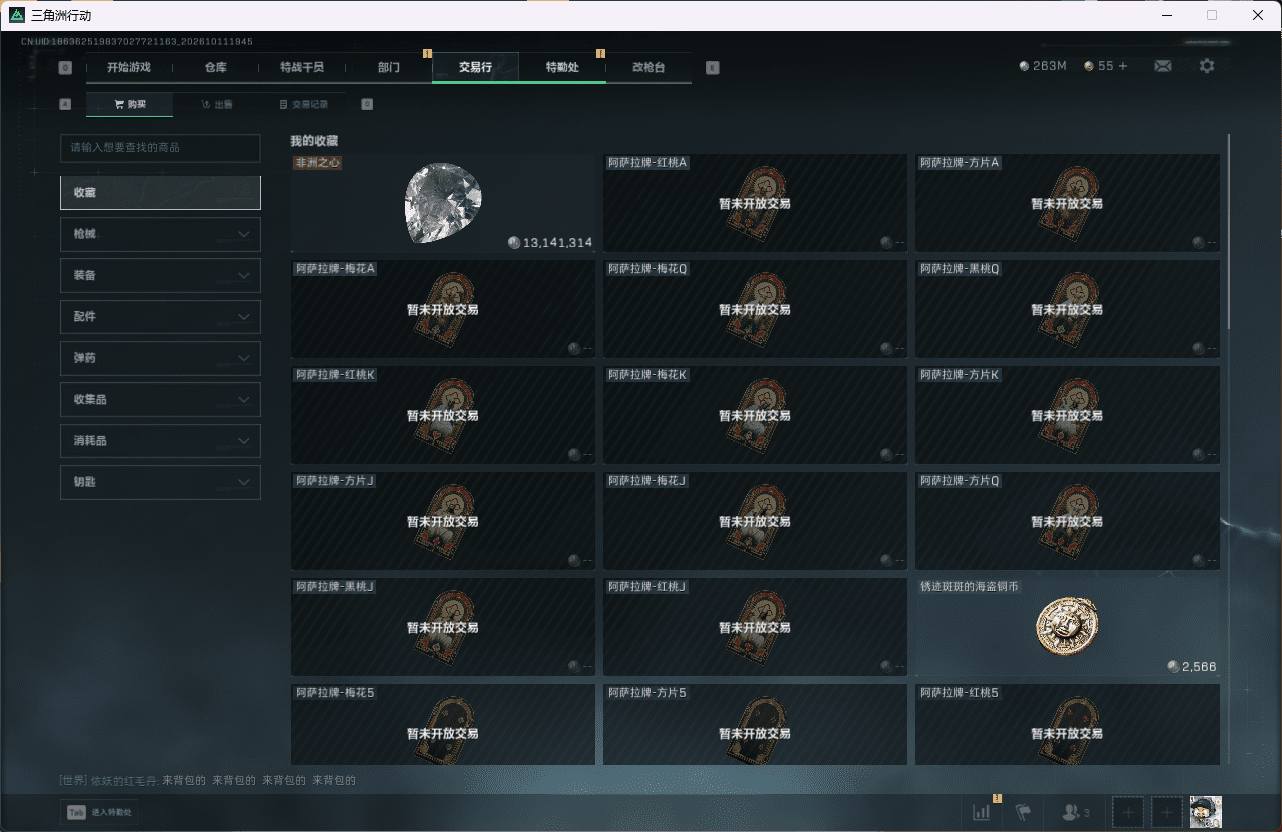
Task: Add teammate in first empty squad slot
Action: coord(1128,812)
